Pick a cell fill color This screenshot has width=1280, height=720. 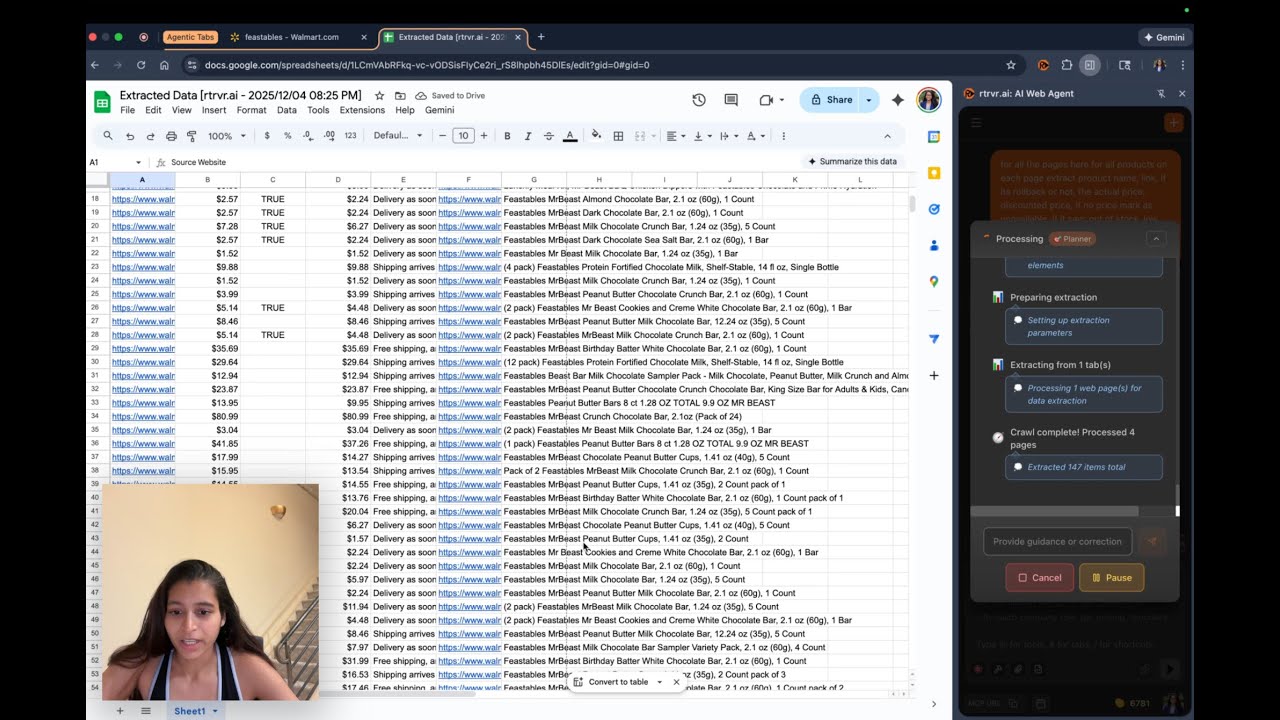point(597,136)
